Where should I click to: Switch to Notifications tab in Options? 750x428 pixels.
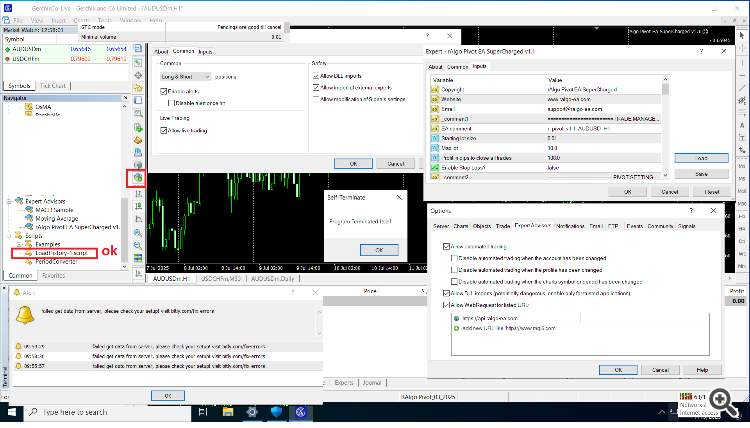click(570, 226)
